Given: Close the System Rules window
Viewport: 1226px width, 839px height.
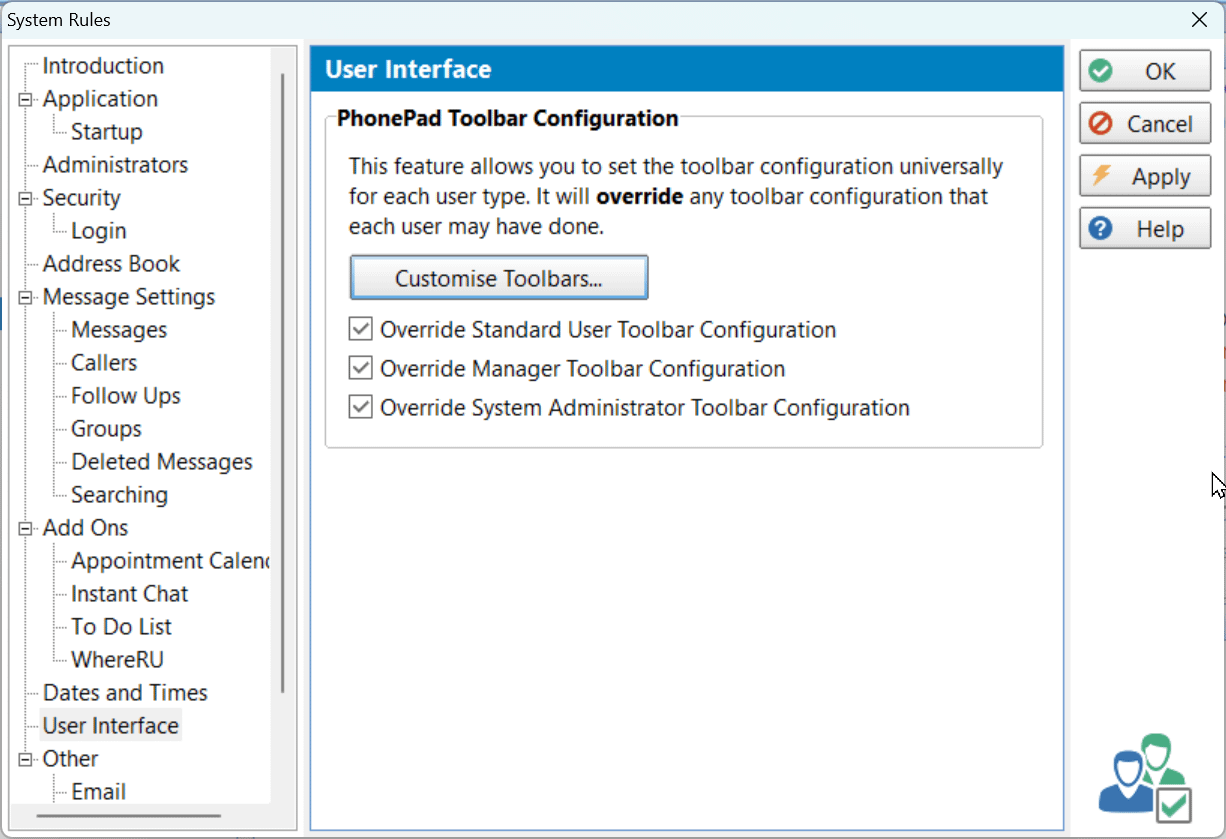Looking at the screenshot, I should tap(1200, 19).
